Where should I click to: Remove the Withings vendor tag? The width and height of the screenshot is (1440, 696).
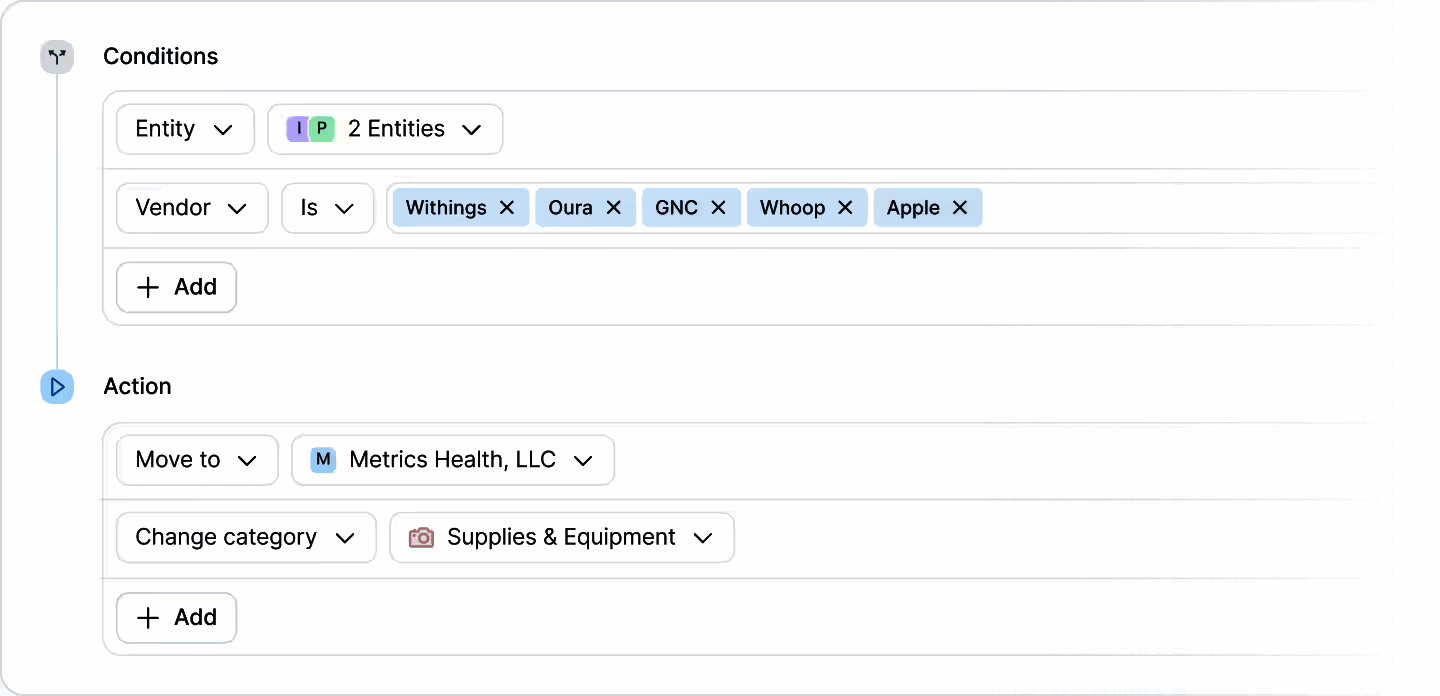(x=509, y=207)
